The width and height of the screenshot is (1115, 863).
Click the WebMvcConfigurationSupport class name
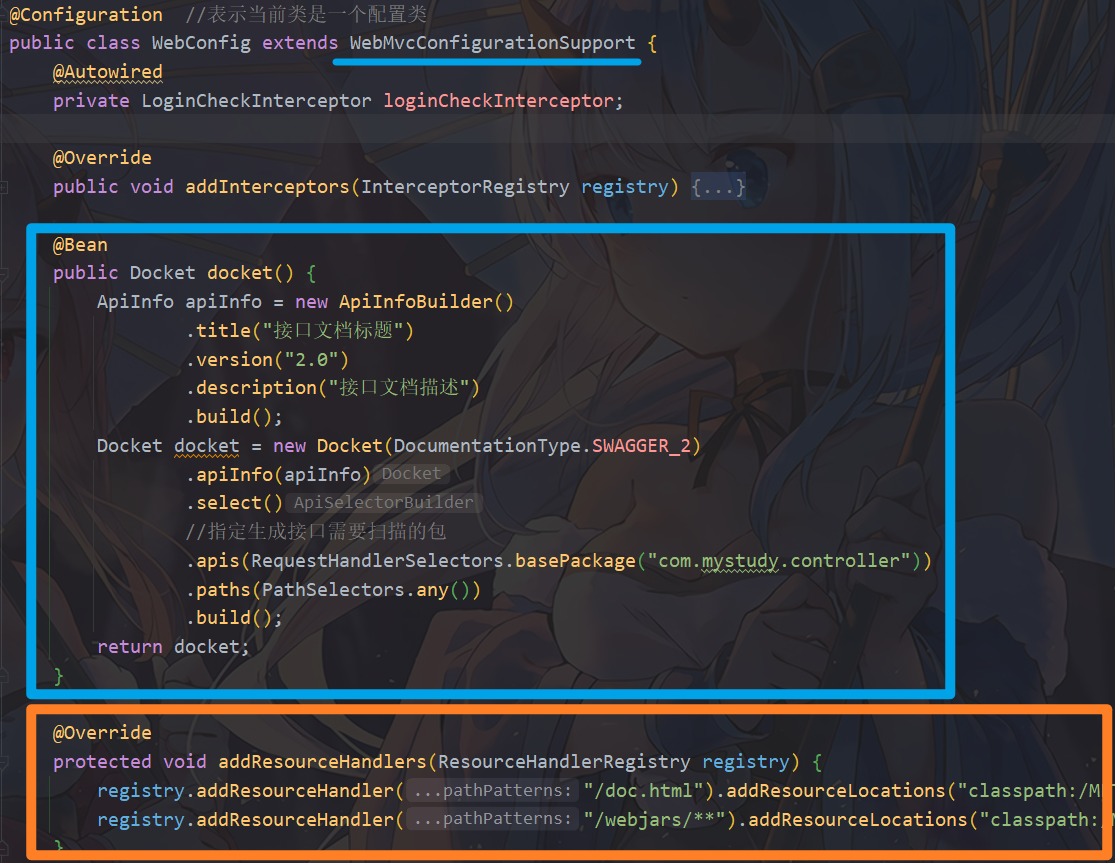492,43
